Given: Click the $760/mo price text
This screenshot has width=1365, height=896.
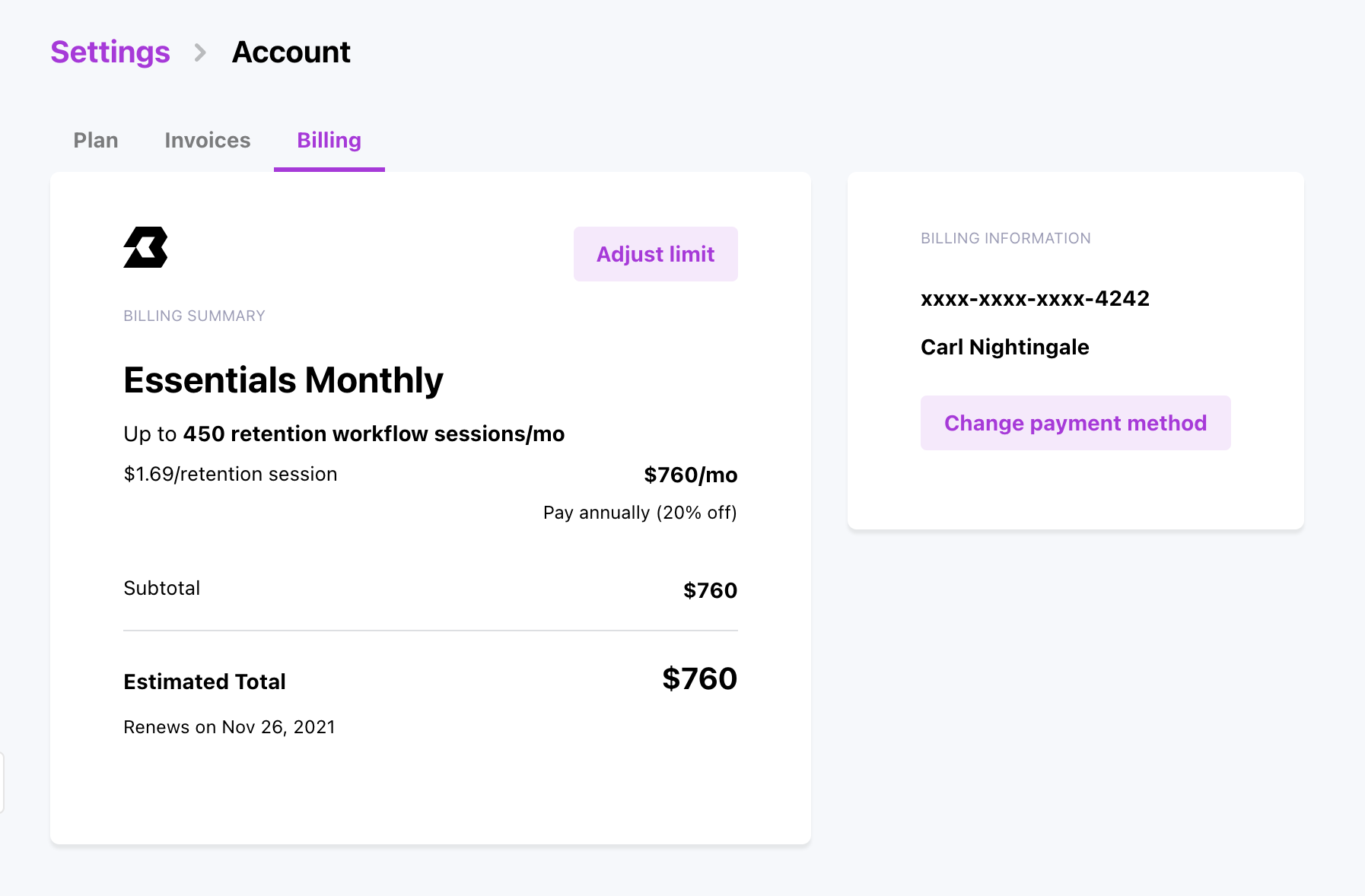Looking at the screenshot, I should 690,475.
